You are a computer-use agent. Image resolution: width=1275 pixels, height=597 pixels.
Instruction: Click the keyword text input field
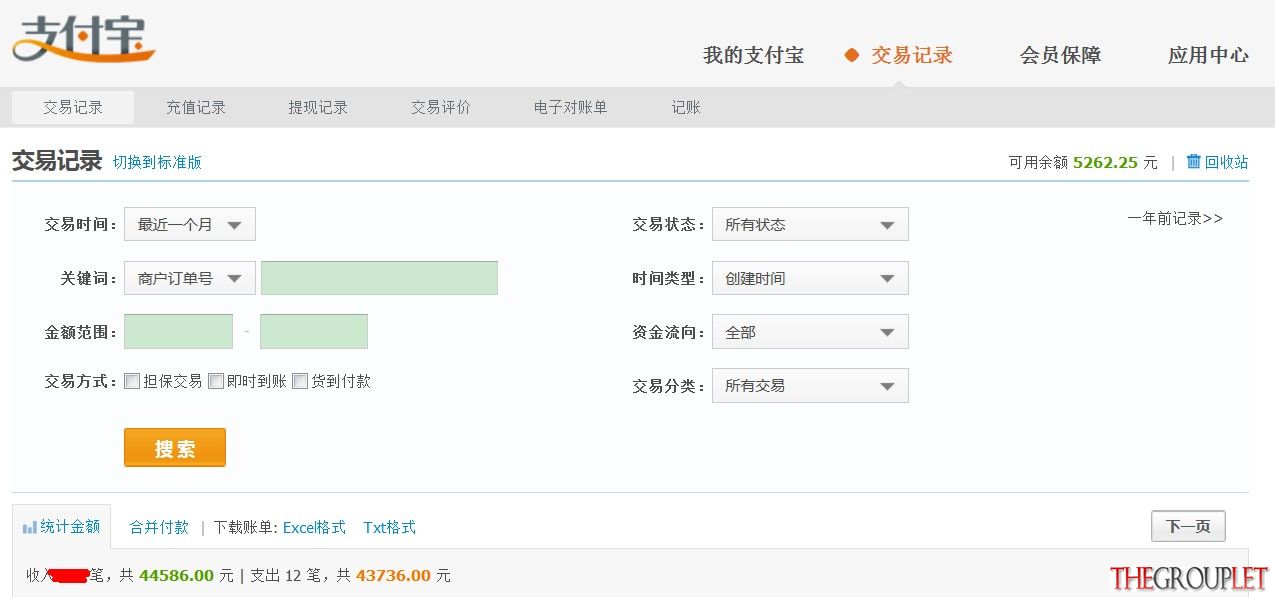pos(379,278)
